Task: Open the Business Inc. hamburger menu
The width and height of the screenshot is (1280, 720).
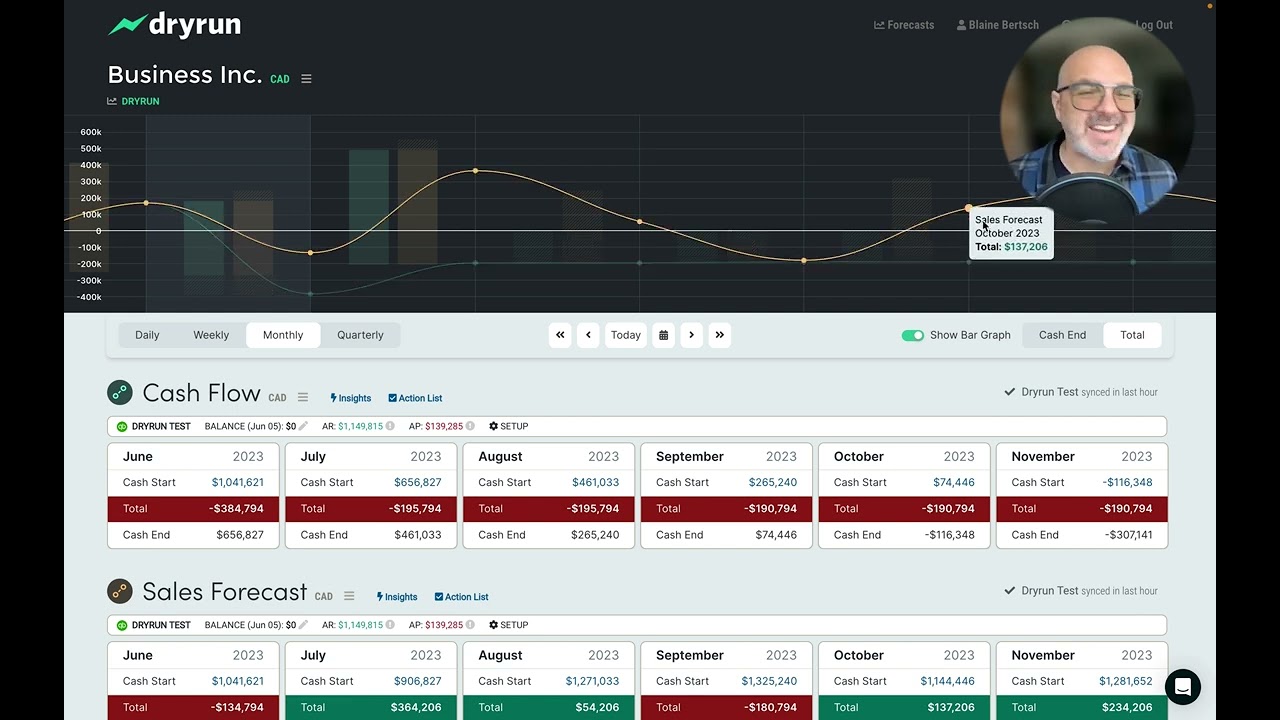Action: click(x=306, y=79)
